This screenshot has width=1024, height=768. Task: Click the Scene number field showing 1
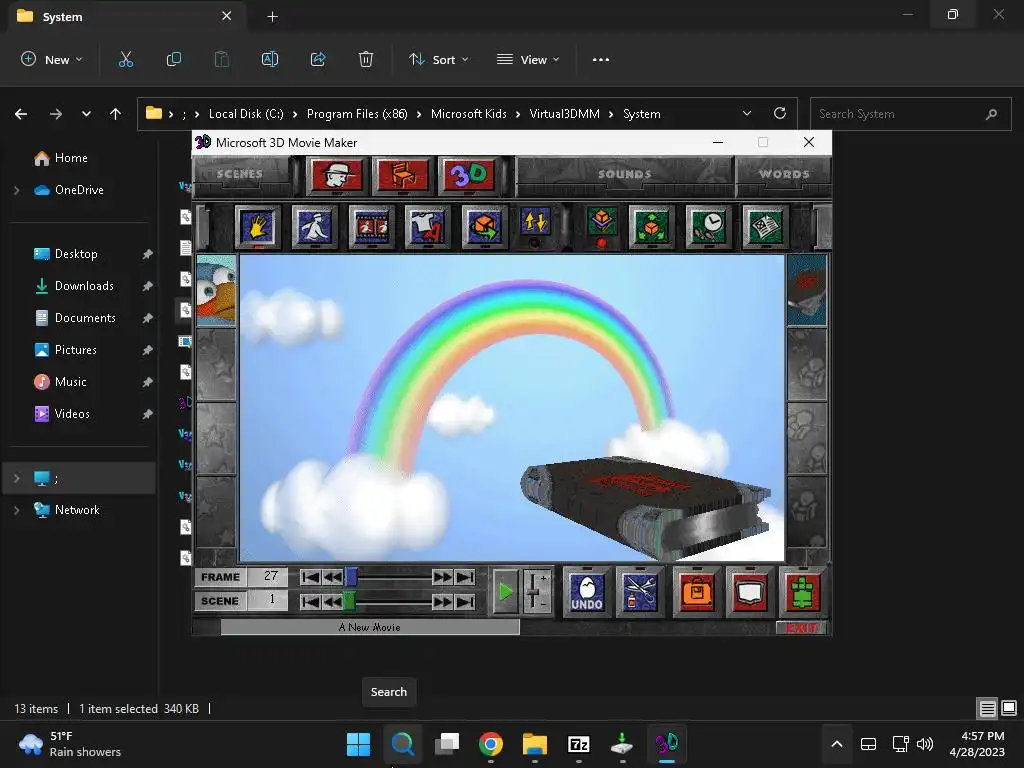click(269, 600)
